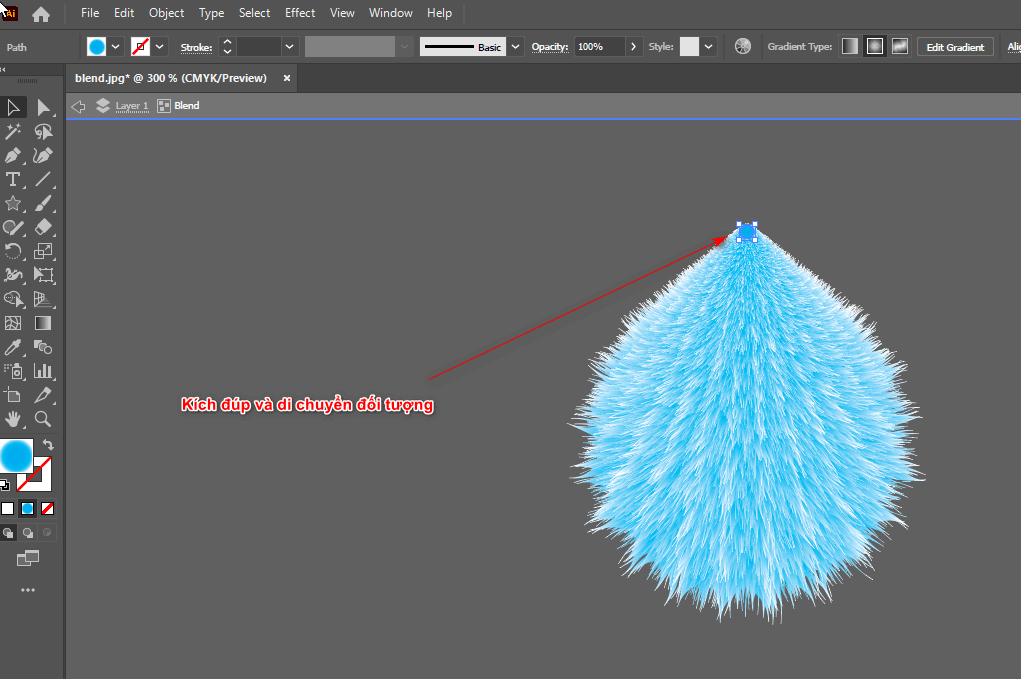Click Layer 1 in isolation breadcrumb
Image resolution: width=1021 pixels, height=679 pixels.
tap(131, 106)
